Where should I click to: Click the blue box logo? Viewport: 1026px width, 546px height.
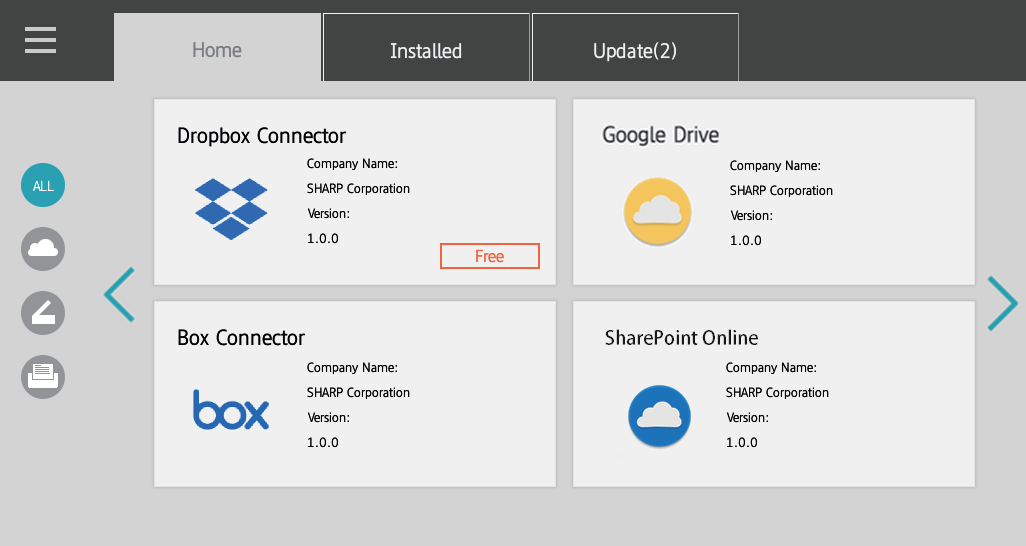coord(231,410)
